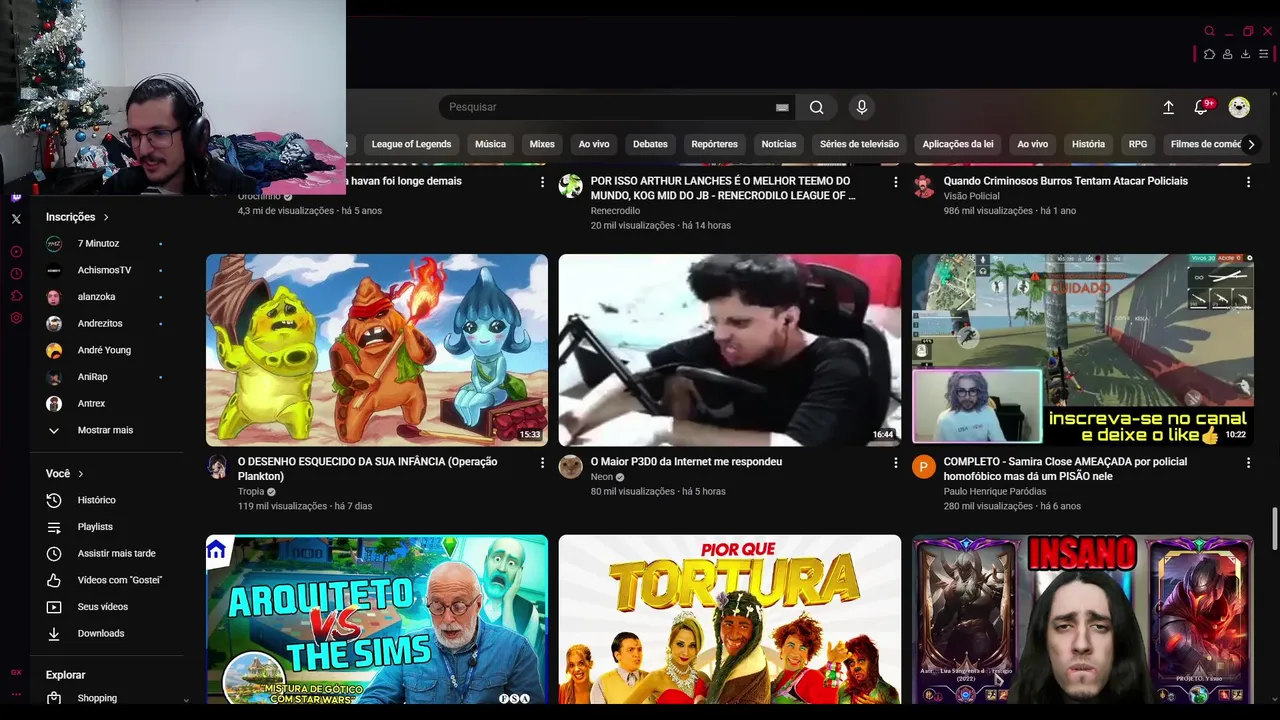Viewport: 1280px width, 720px height.
Task: Open options menu for Renecrodilo video
Action: coord(895,182)
